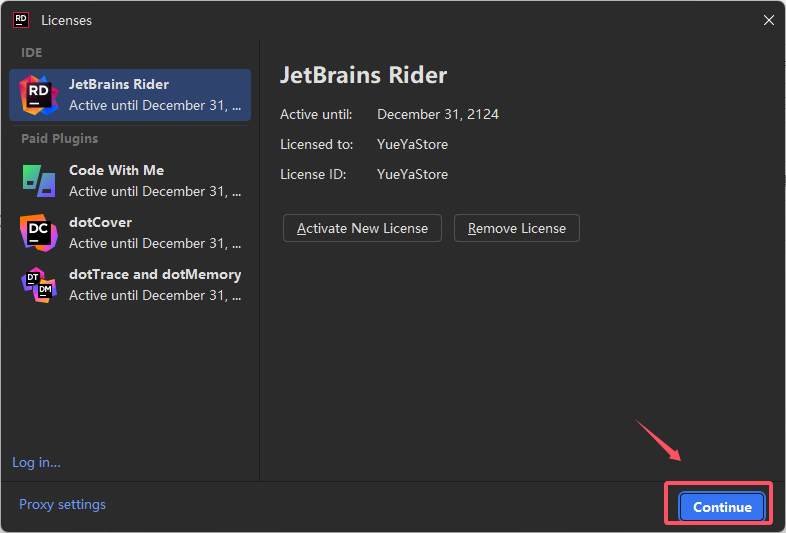Click the Active until: label

pyautogui.click(x=316, y=114)
